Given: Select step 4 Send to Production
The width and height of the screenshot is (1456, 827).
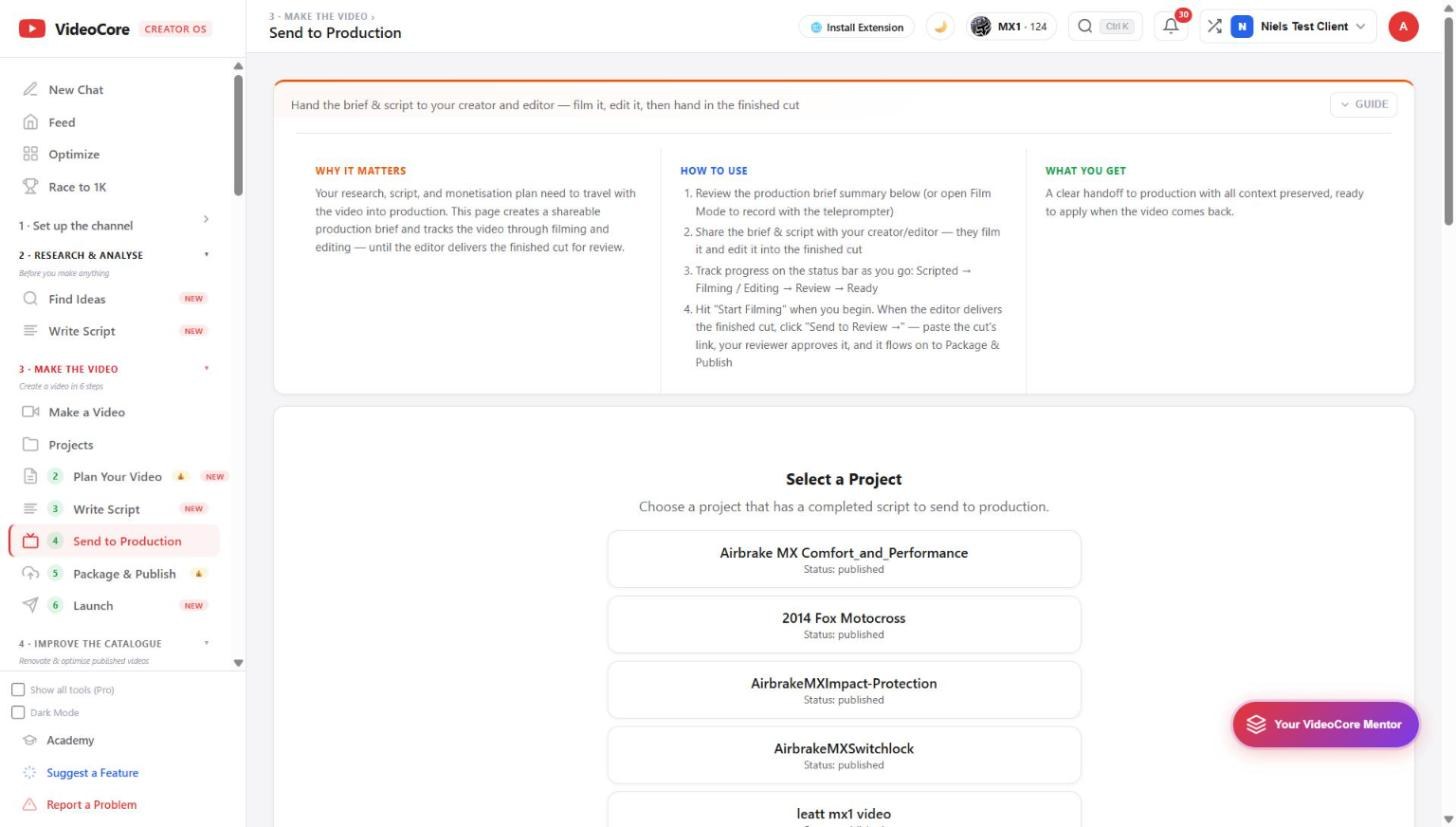Looking at the screenshot, I should click(x=114, y=541).
